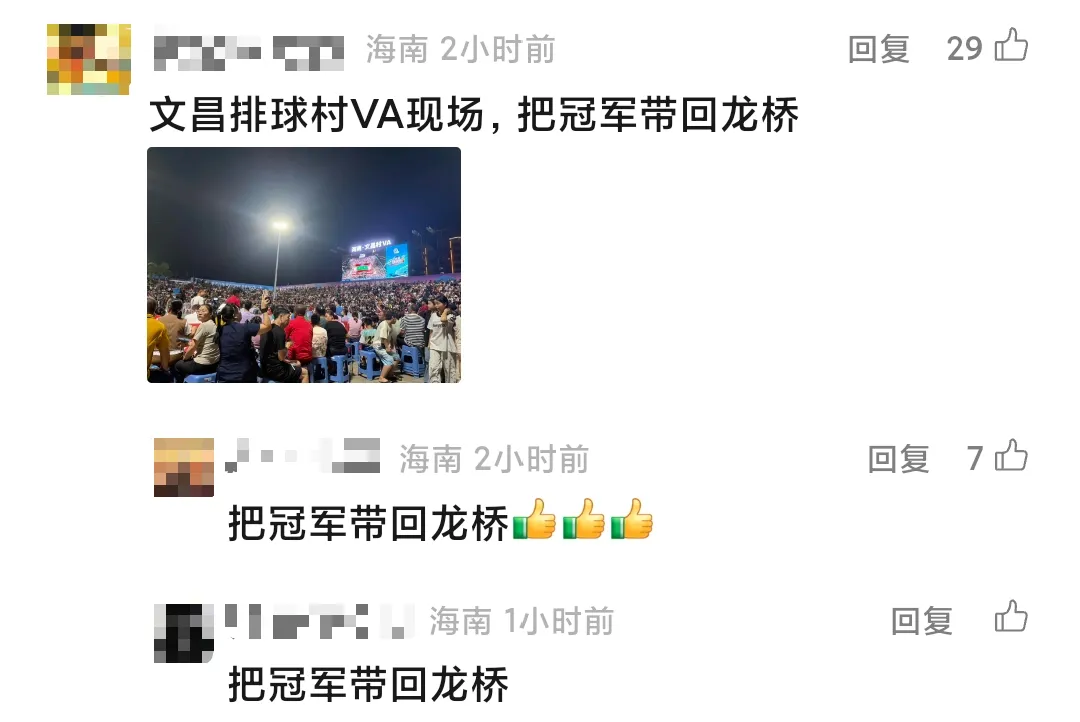The height and width of the screenshot is (722, 1080).
Task: Like the reply with 7 likes
Action: [1011, 455]
